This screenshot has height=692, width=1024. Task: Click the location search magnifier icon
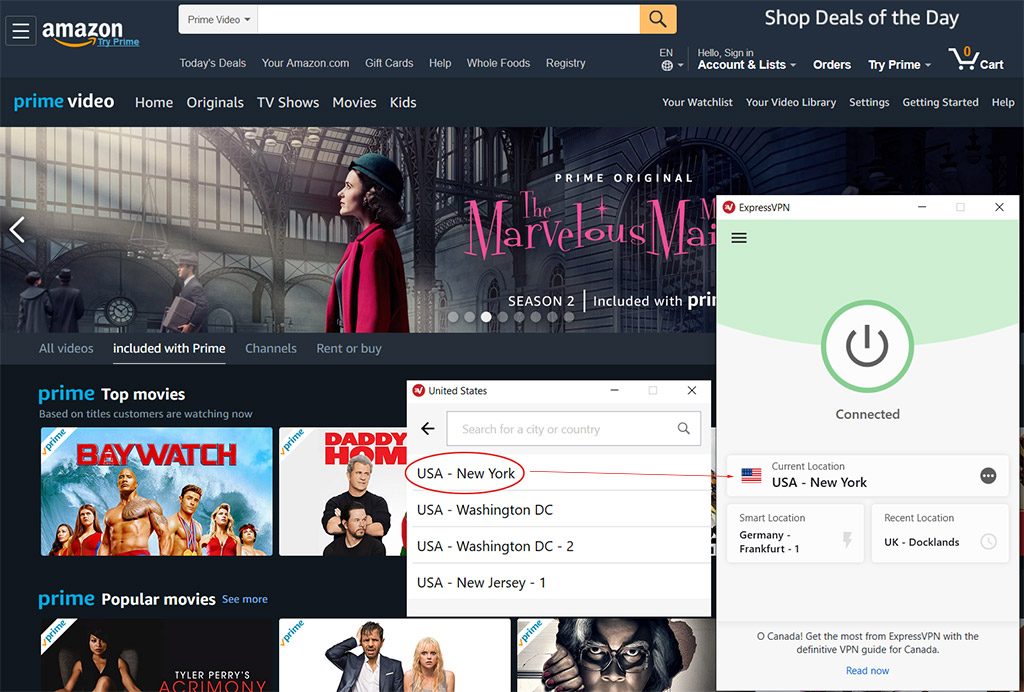[x=683, y=428]
